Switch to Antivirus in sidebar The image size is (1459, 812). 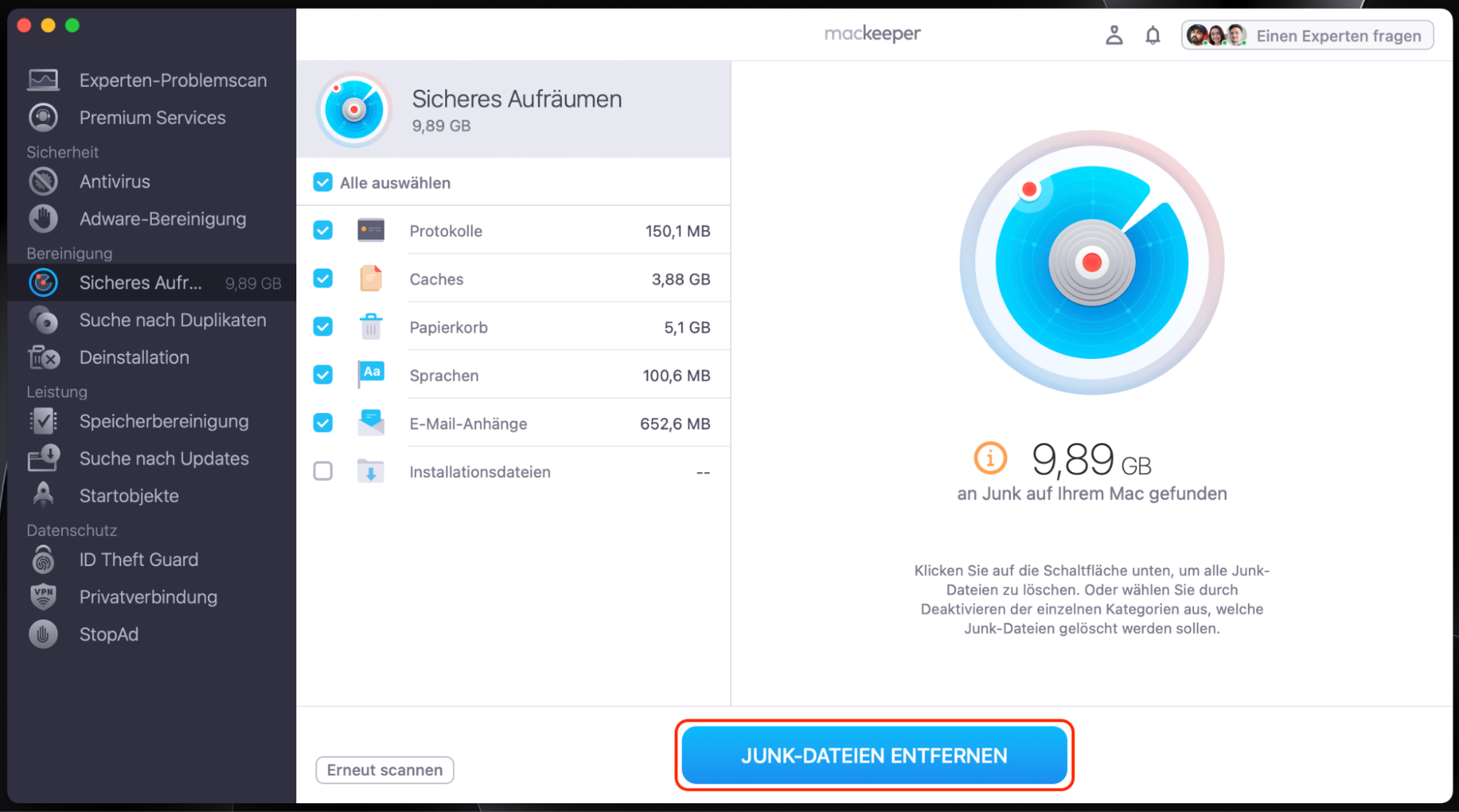(x=152, y=182)
